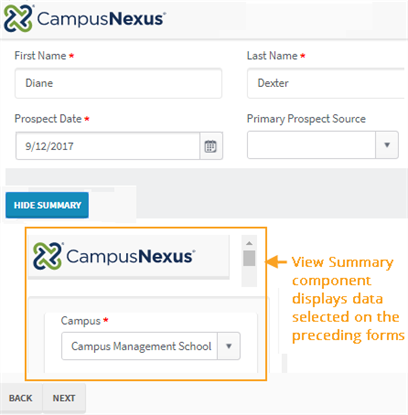The image size is (408, 415).
Task: Click the summary panel scrollbar thumb
Action: click(x=249, y=258)
